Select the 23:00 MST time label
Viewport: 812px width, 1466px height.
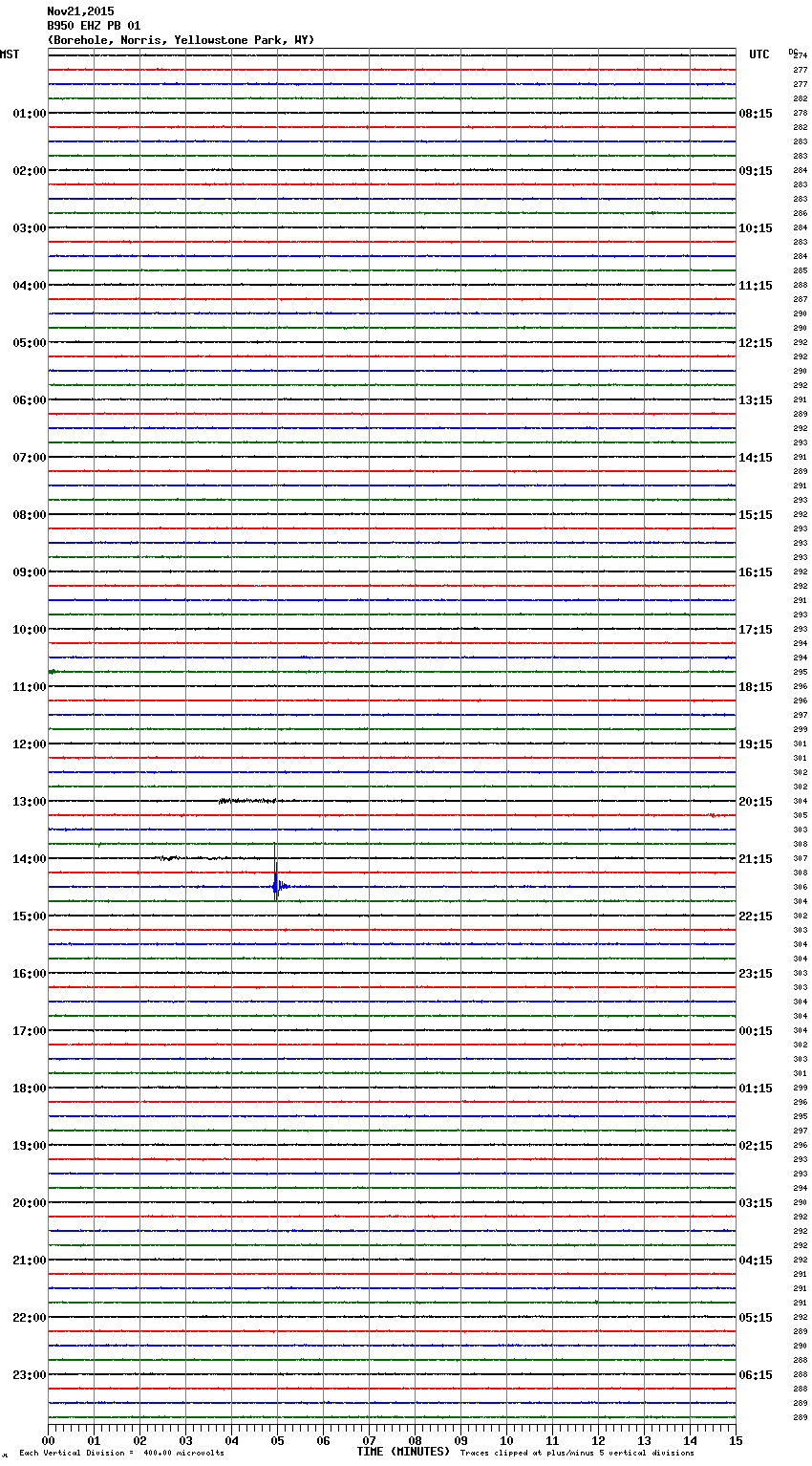[30, 1375]
